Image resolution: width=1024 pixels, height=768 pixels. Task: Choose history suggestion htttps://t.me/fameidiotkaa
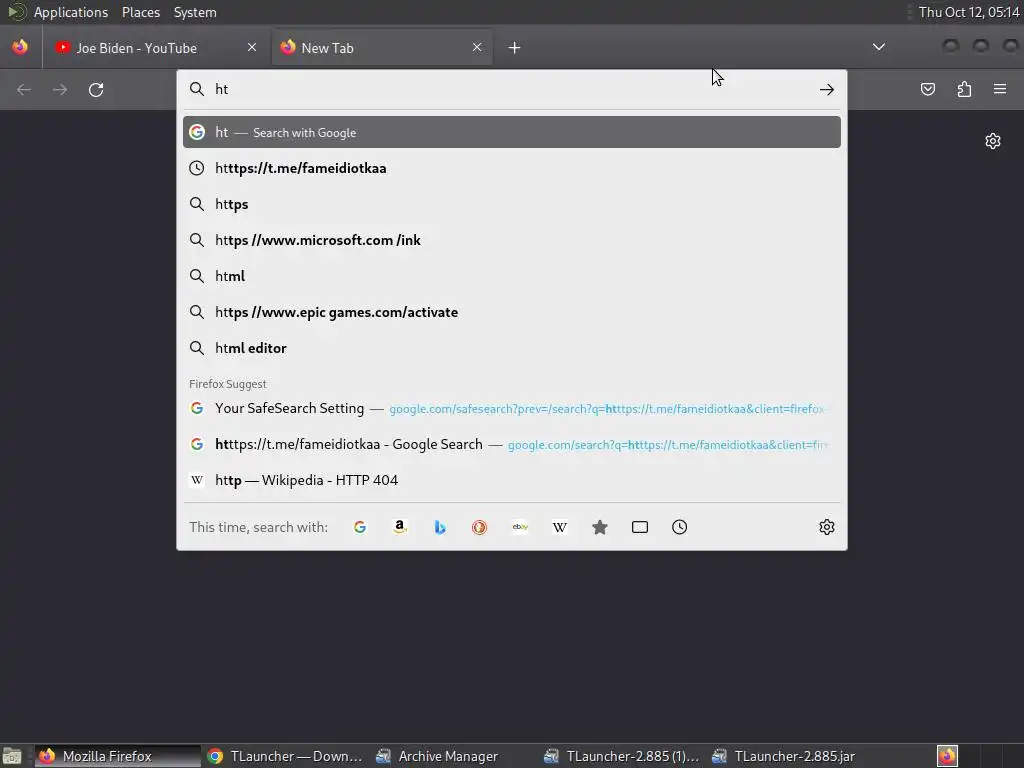point(512,168)
